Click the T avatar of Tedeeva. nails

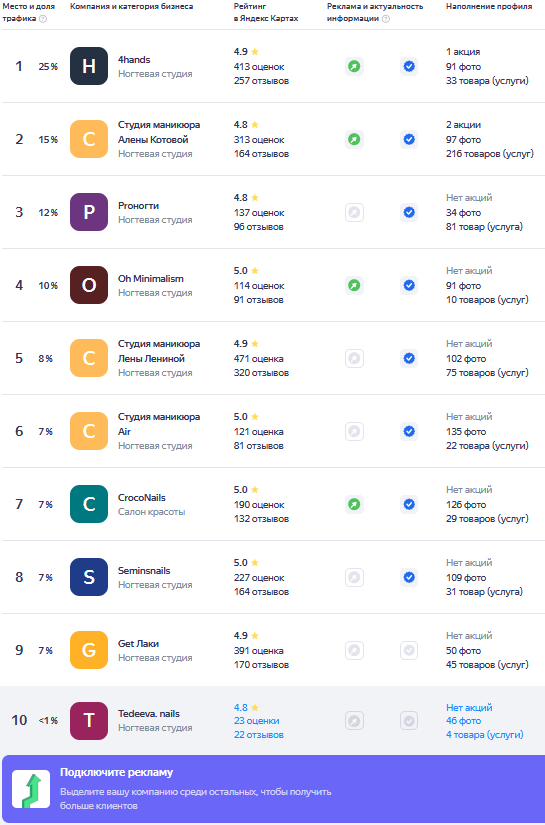89,721
